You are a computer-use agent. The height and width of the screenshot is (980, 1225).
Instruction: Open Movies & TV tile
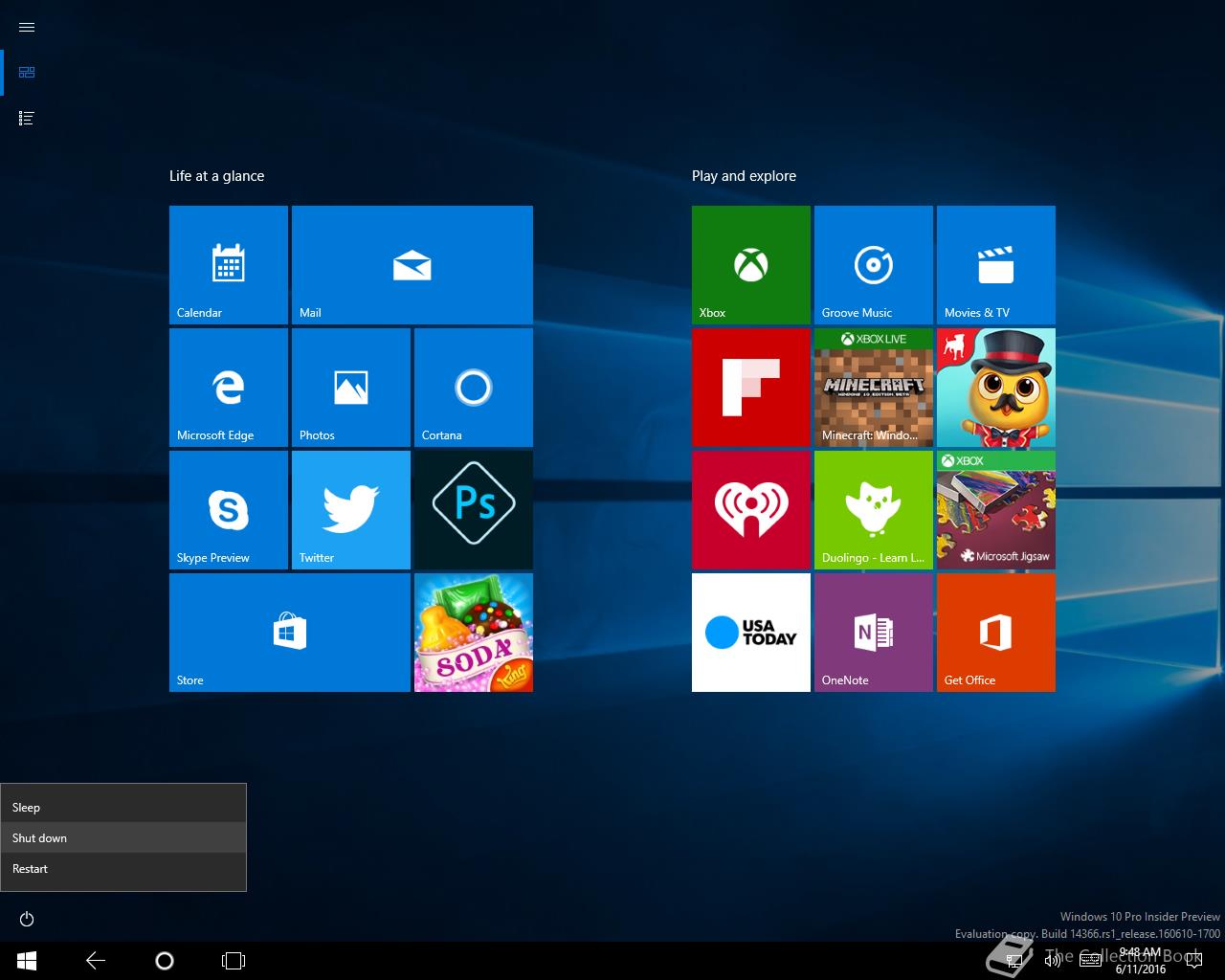click(x=996, y=265)
